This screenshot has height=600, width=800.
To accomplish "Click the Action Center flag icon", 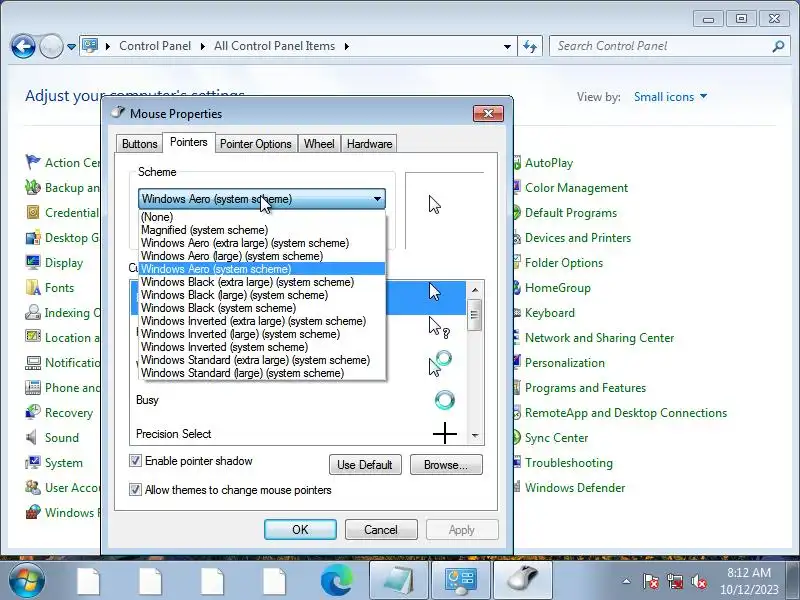I will click(33, 162).
